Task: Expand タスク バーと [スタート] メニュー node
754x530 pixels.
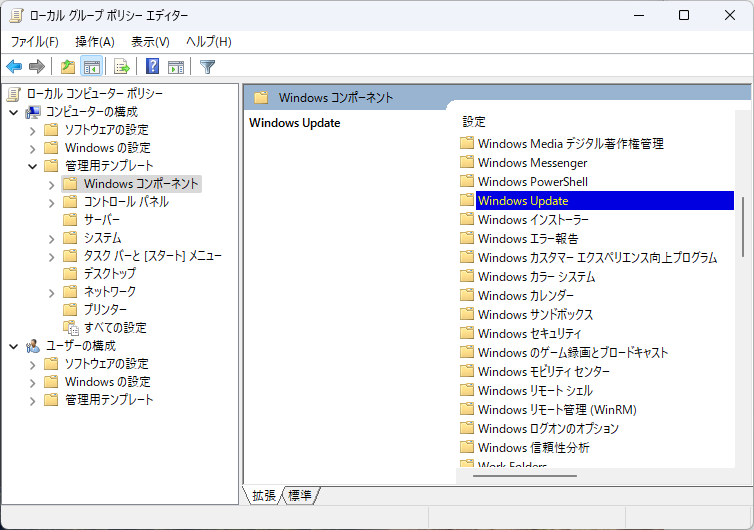Action: [51, 257]
